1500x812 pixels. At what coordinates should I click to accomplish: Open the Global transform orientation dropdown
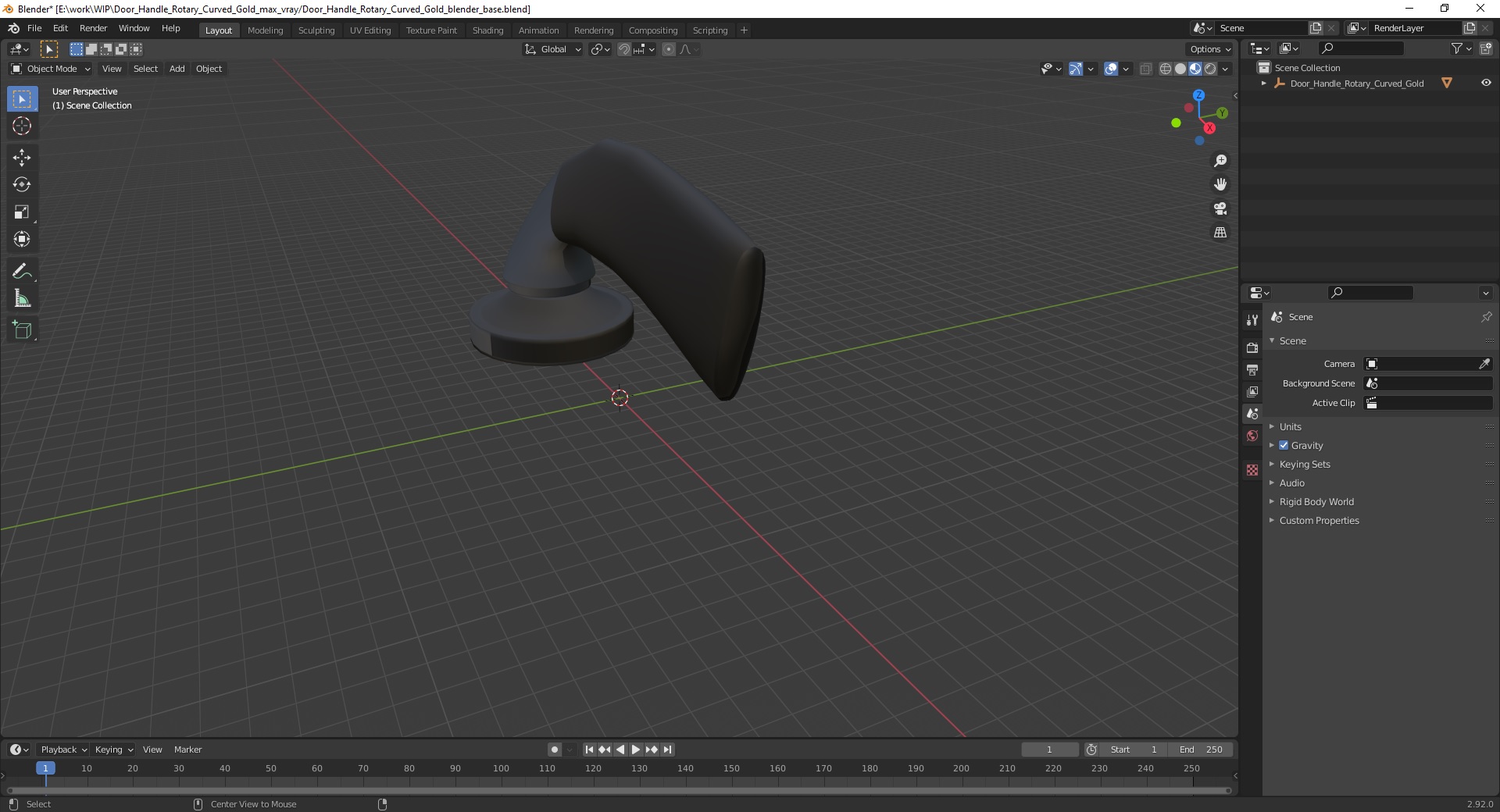click(552, 49)
